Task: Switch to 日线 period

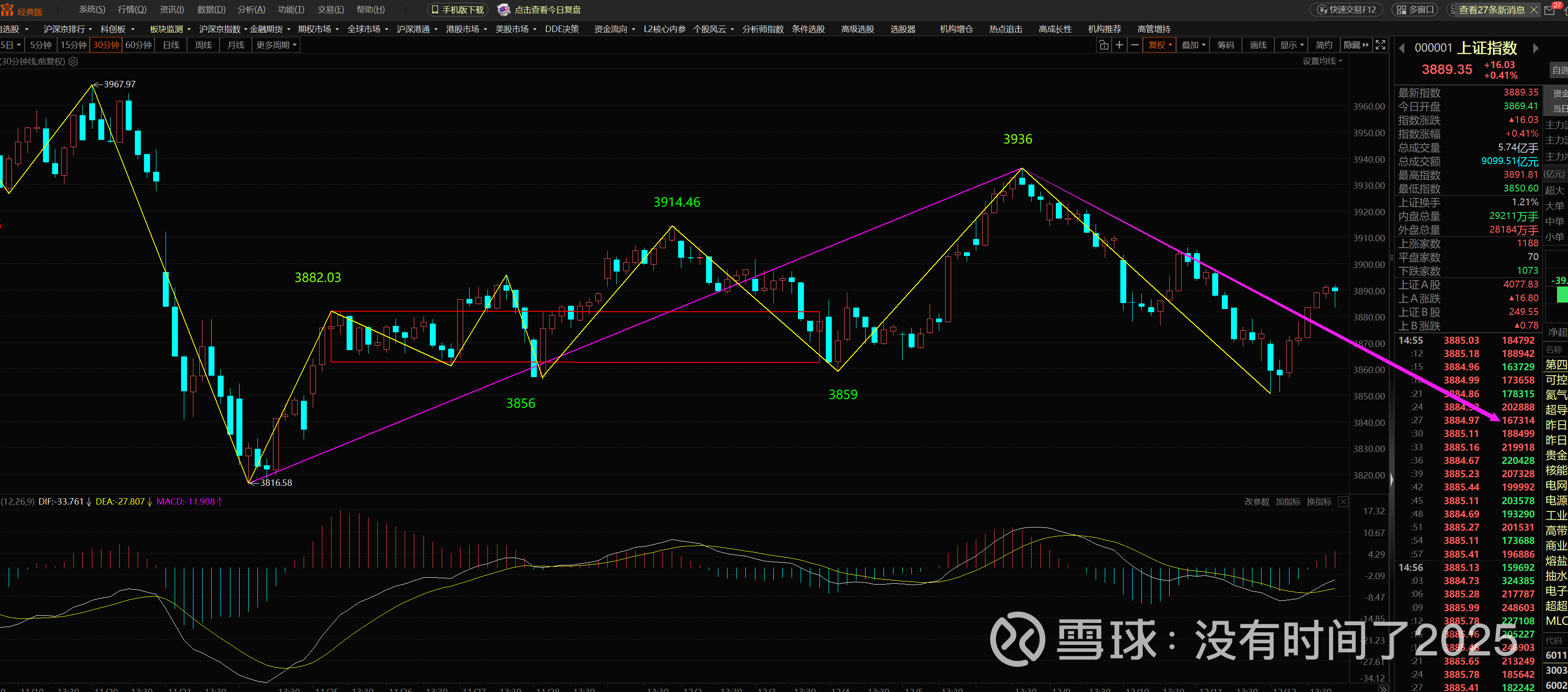Action: tap(171, 45)
